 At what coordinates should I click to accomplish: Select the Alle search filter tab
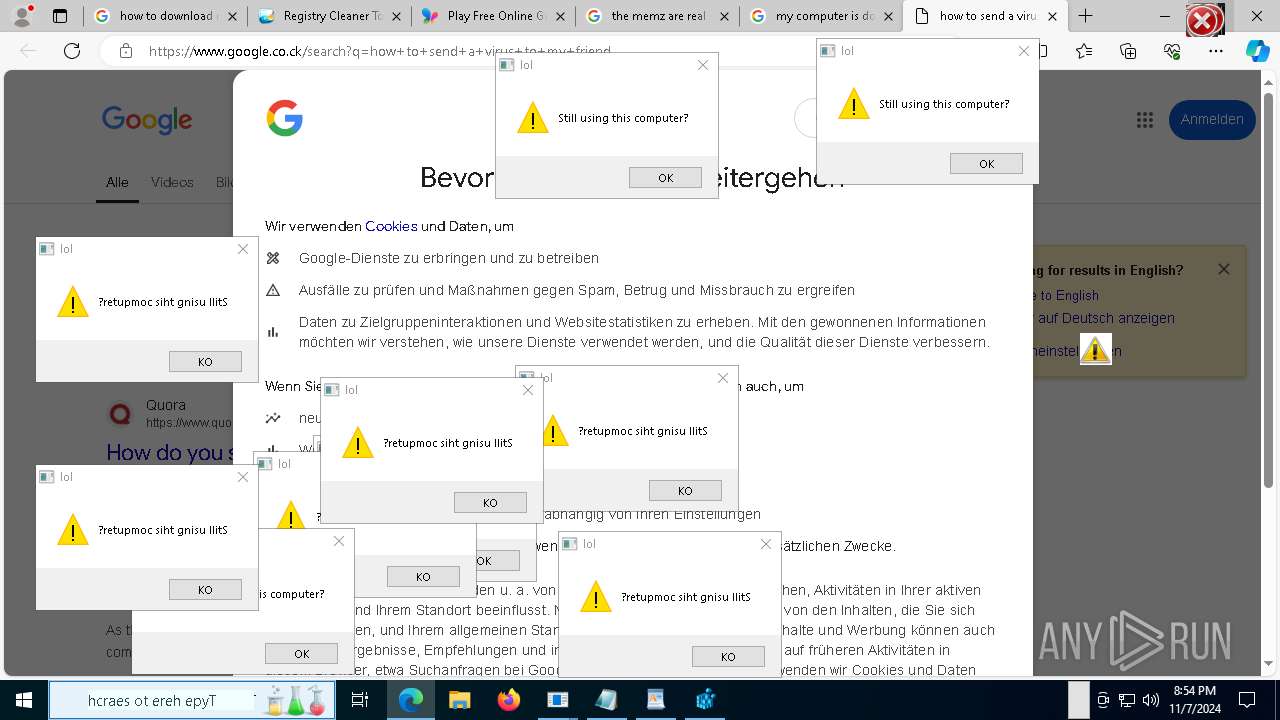pos(117,182)
